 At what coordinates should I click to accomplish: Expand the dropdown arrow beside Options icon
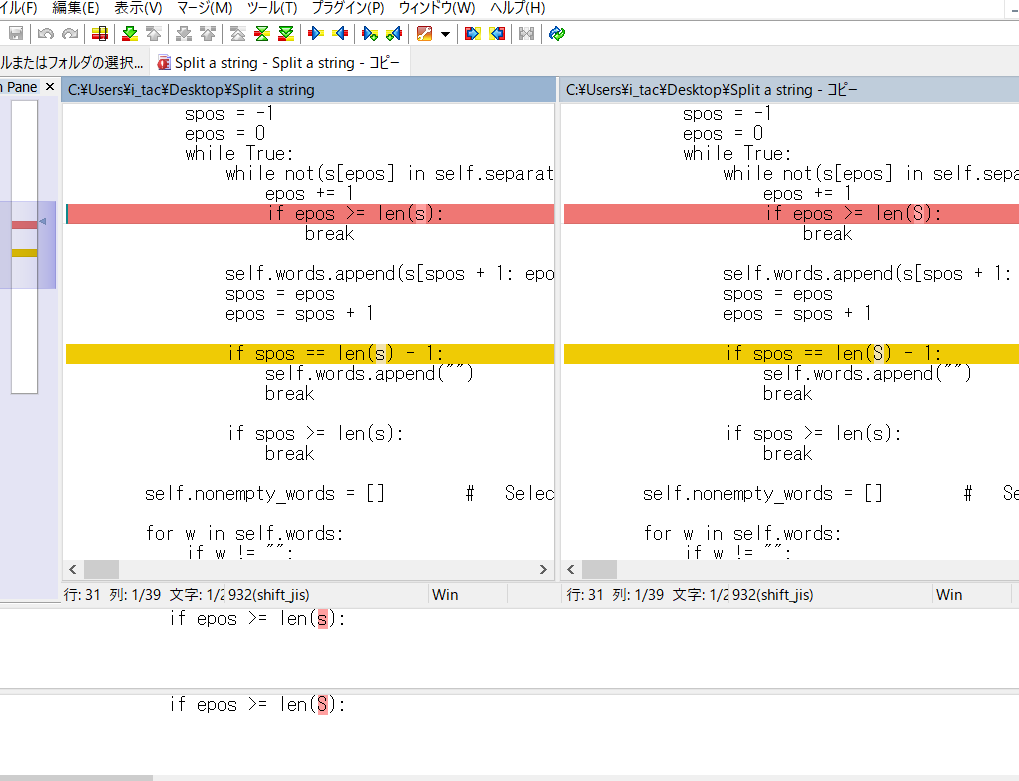[x=444, y=34]
